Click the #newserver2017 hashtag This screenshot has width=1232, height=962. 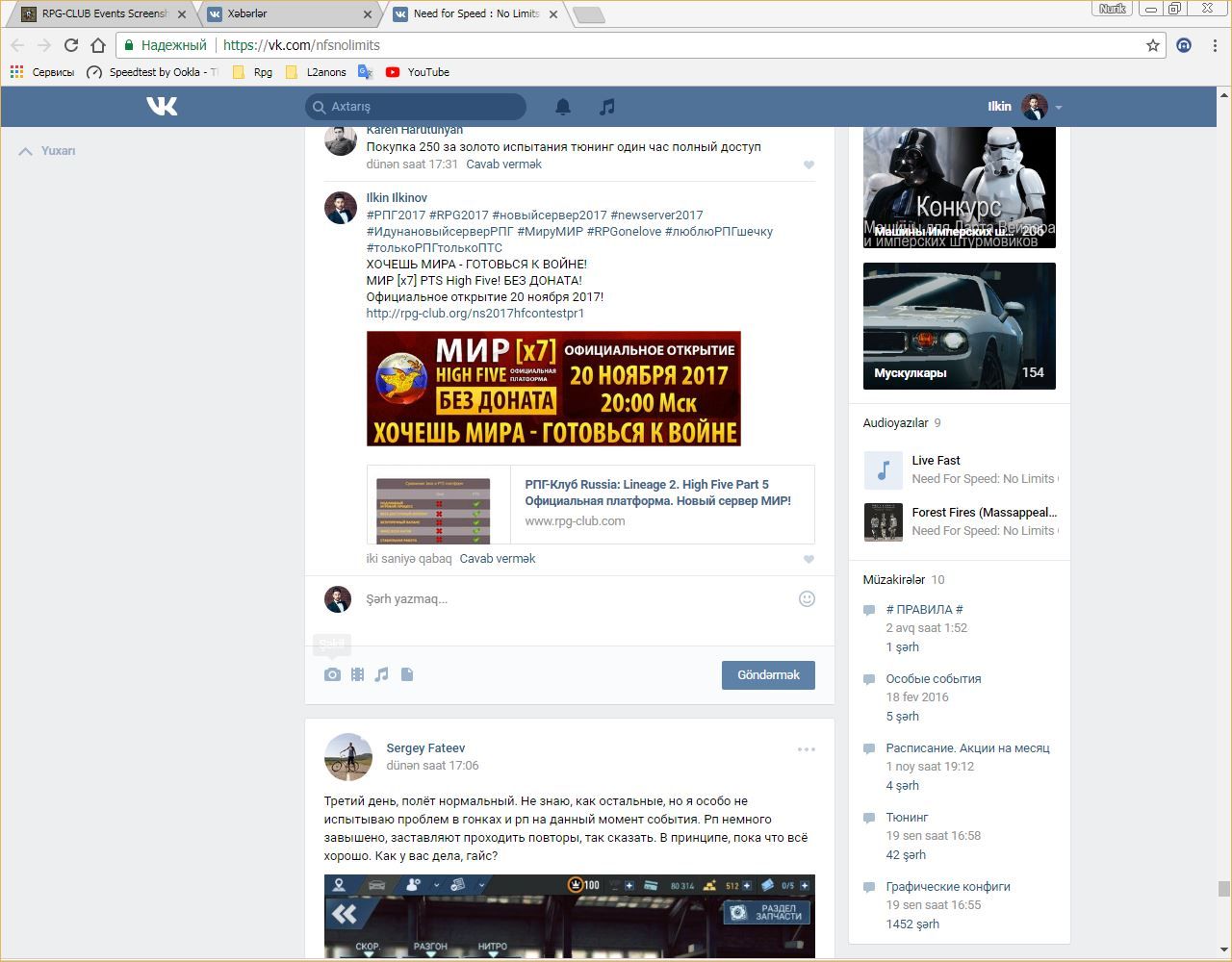click(656, 215)
